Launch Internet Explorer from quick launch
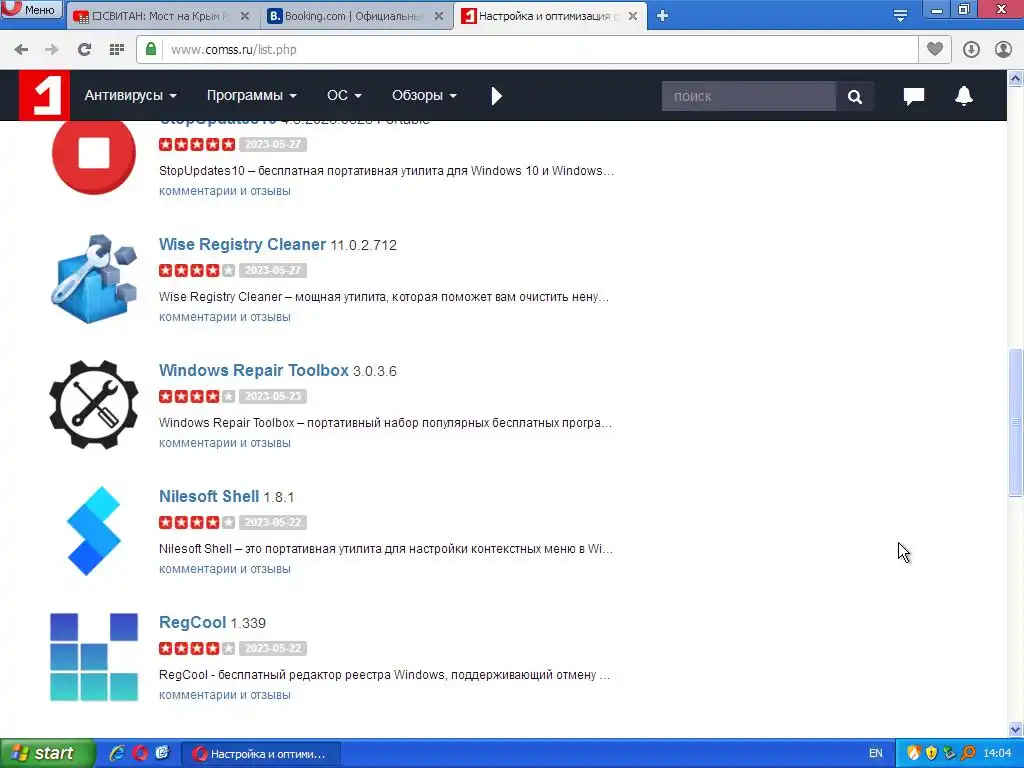Screen dimensions: 1024x768 click(x=118, y=753)
